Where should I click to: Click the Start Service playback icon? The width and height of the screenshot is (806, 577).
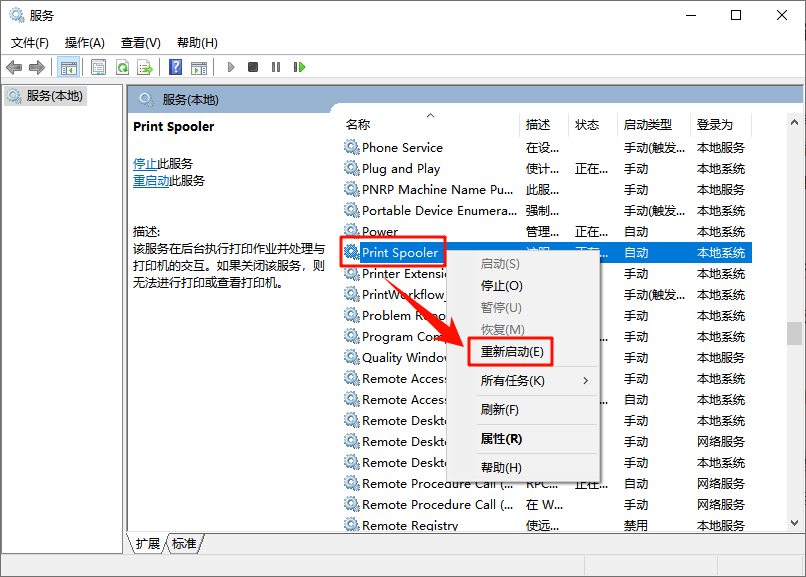230,67
